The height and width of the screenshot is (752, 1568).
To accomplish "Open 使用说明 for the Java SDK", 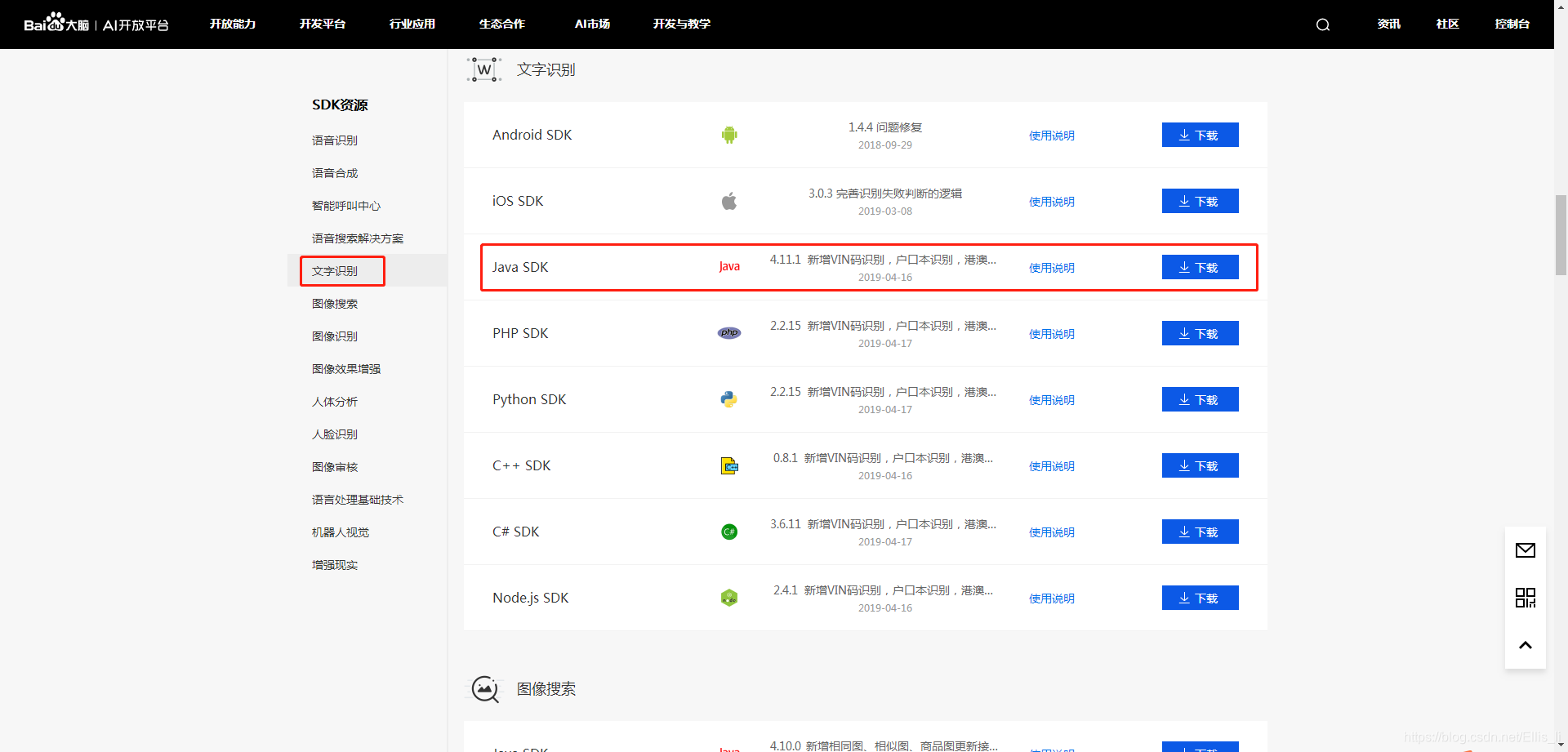I will (x=1052, y=268).
